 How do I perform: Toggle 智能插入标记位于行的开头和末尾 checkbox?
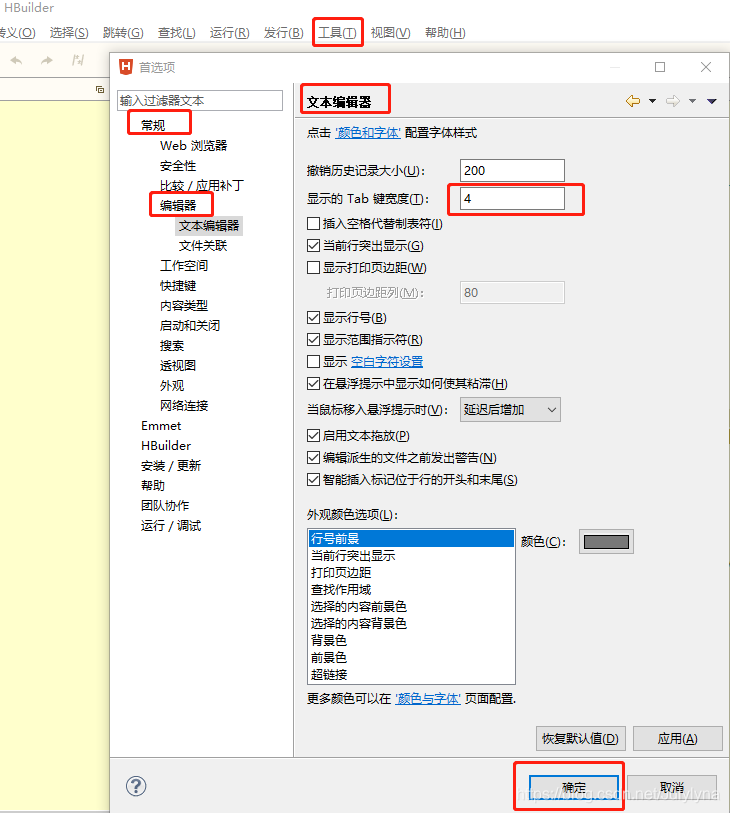(x=313, y=480)
